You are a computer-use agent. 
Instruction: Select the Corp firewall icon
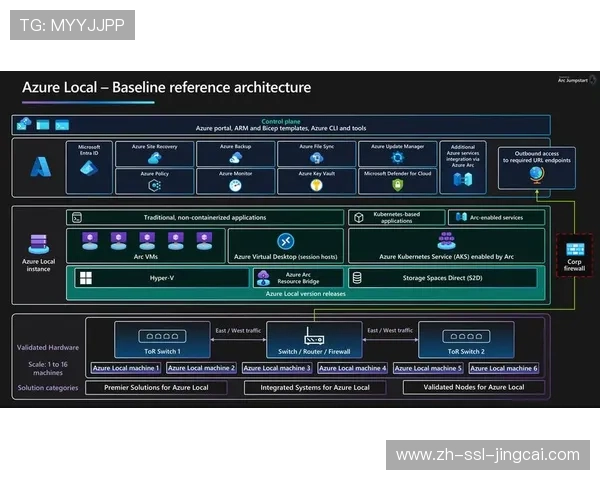[x=575, y=249]
